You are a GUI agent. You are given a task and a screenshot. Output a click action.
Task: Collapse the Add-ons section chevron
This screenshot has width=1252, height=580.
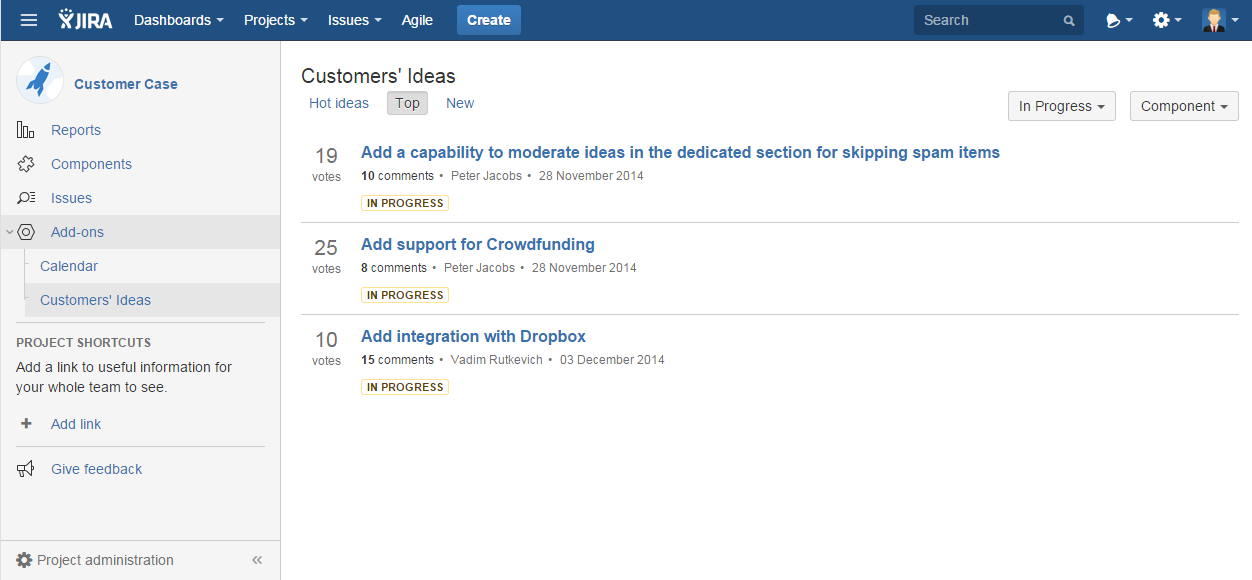(9, 232)
